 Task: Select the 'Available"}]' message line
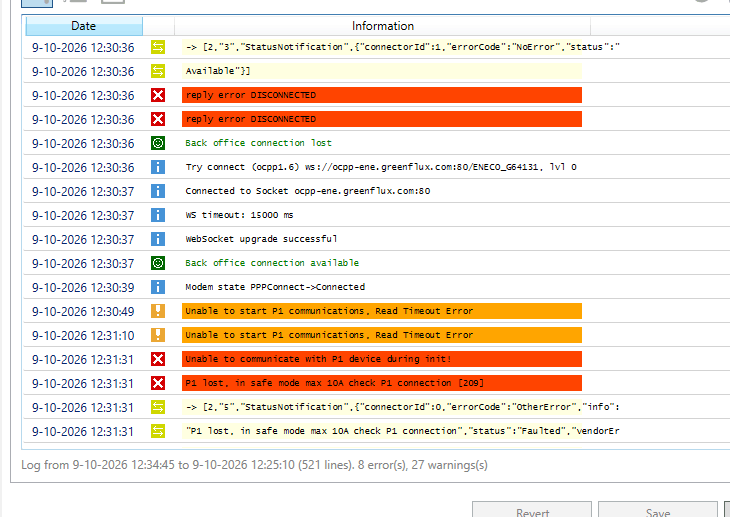[382, 71]
